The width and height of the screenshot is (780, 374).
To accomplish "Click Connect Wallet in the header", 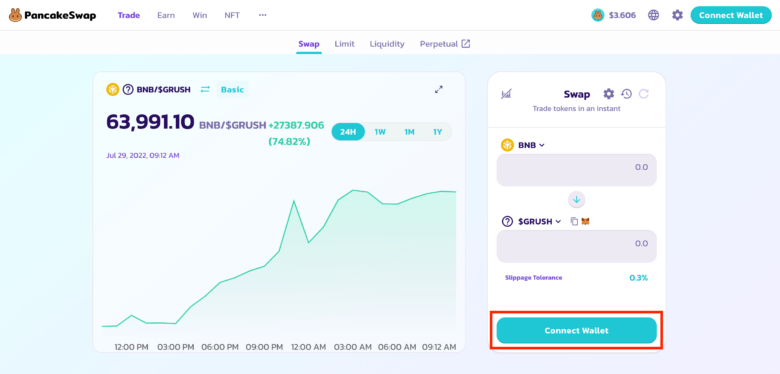I will click(731, 15).
